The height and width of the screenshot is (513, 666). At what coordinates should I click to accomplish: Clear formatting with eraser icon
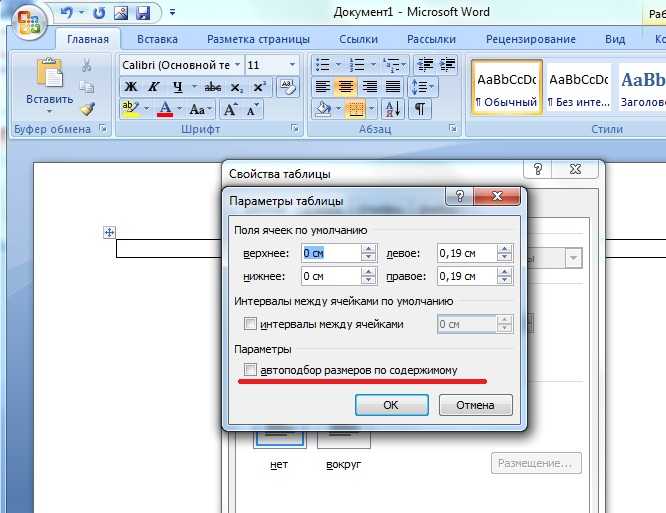[288, 87]
